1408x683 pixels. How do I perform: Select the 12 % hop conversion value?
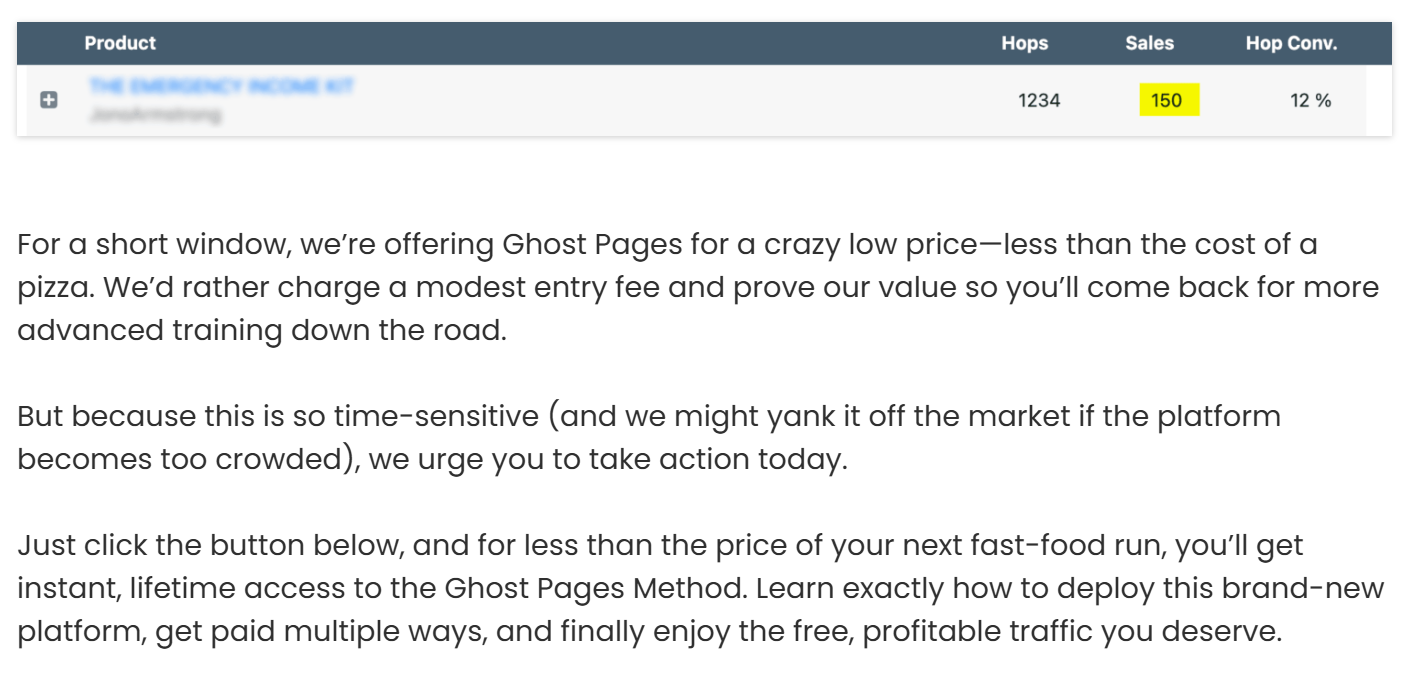tap(1310, 100)
